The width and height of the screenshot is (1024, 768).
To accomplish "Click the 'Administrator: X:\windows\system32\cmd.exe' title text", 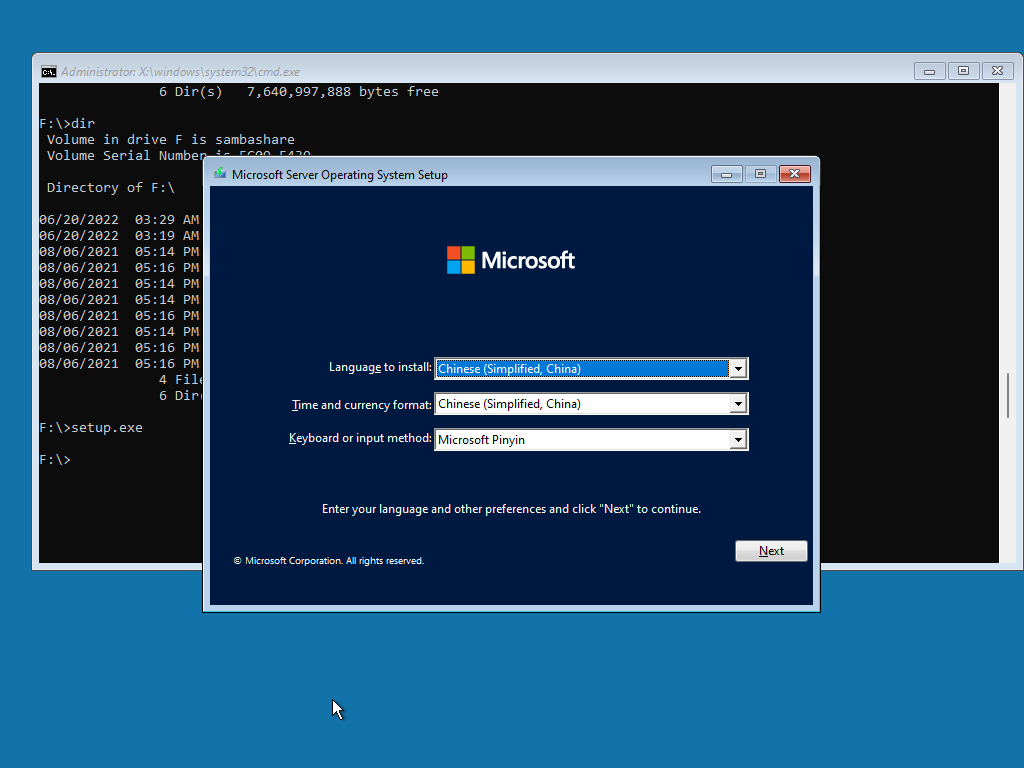I will 180,72.
